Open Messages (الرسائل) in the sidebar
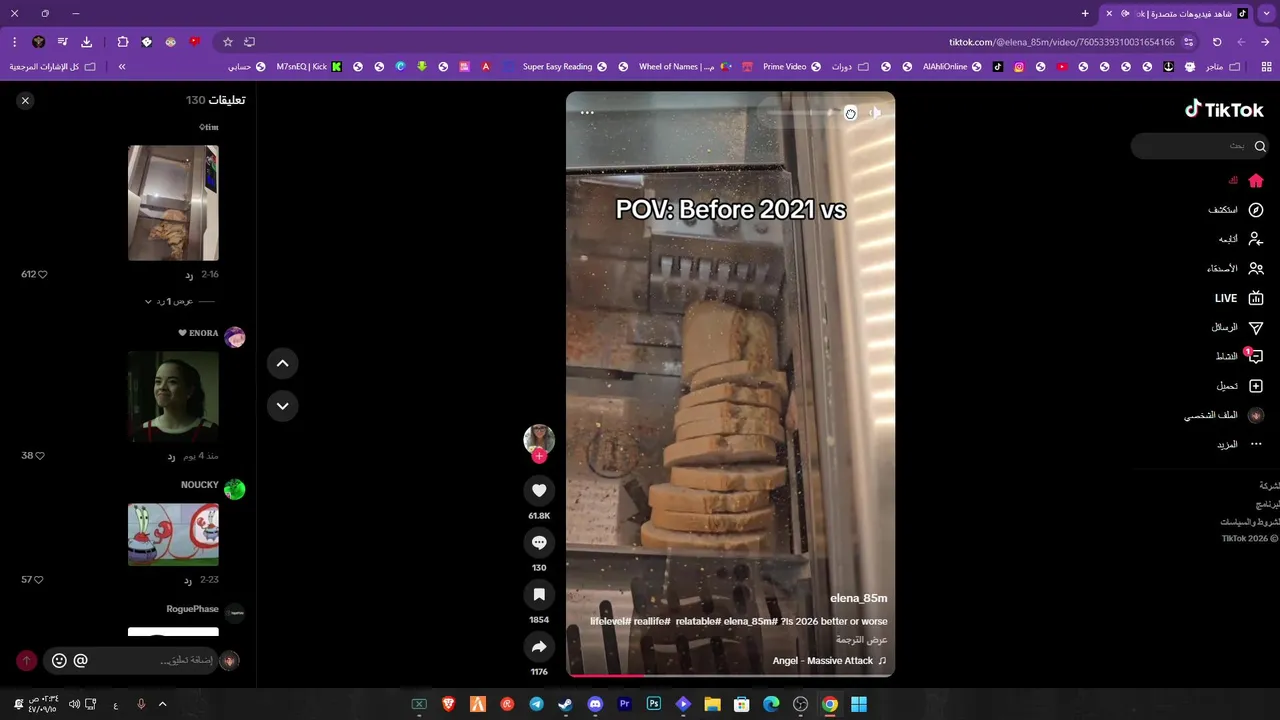The height and width of the screenshot is (720, 1280). pyautogui.click(x=1237, y=327)
